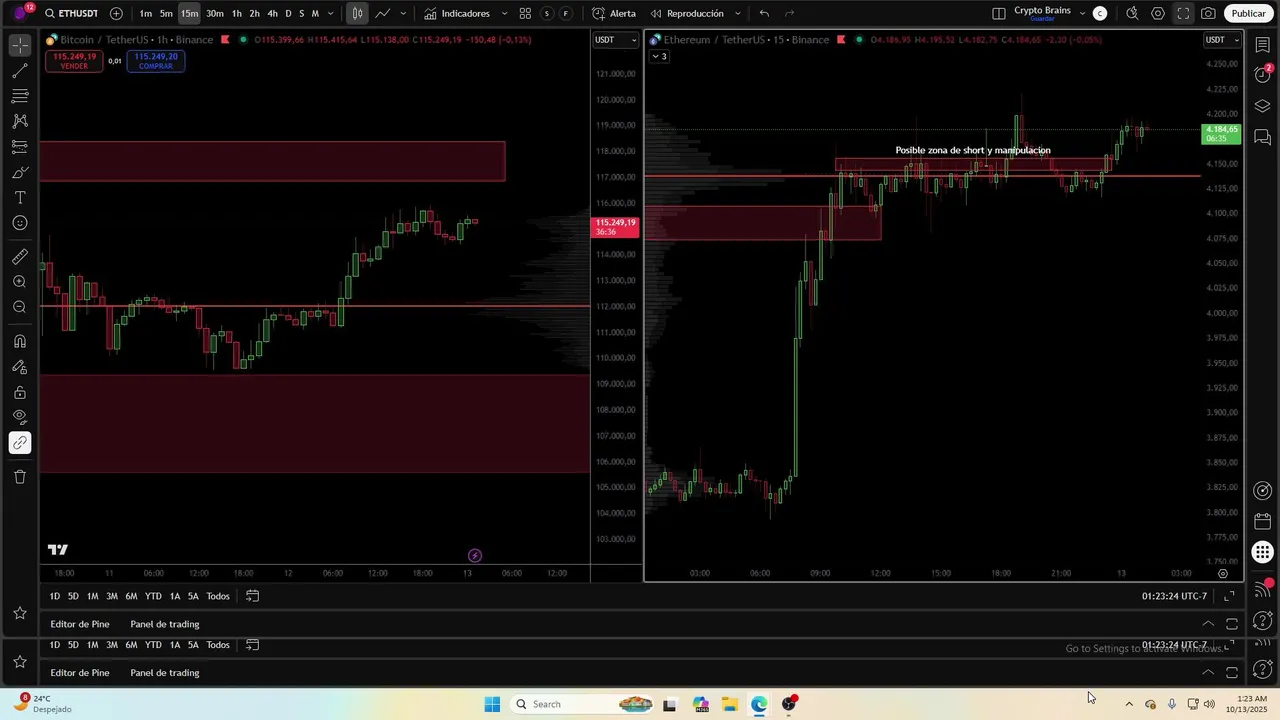Click the Indicadores button
1280x720 pixels.
(457, 13)
